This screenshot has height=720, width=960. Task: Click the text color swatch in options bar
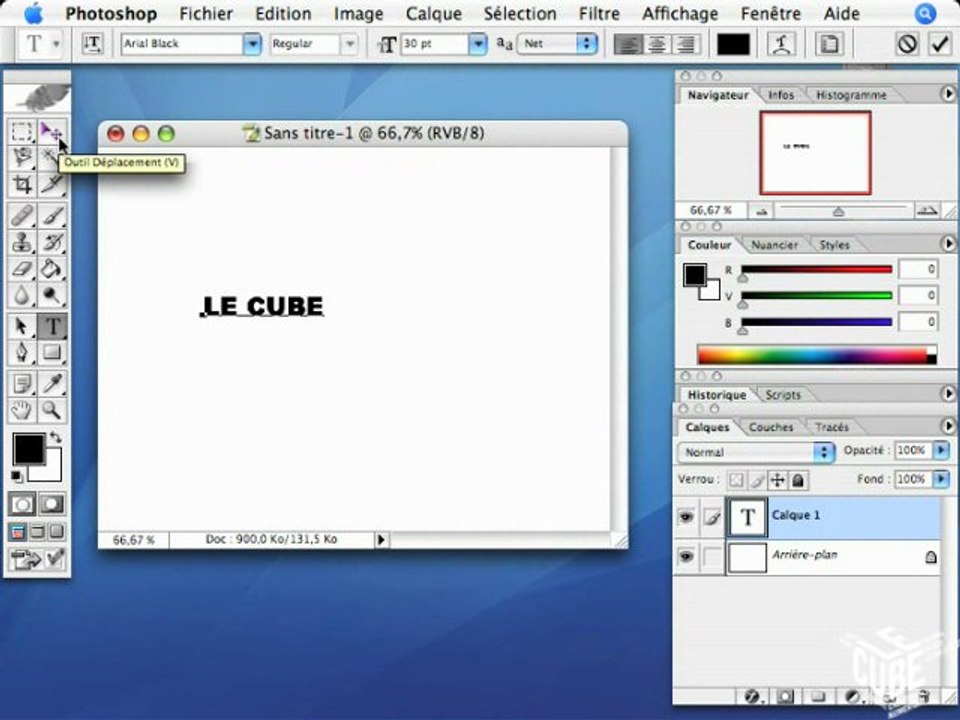pos(733,44)
